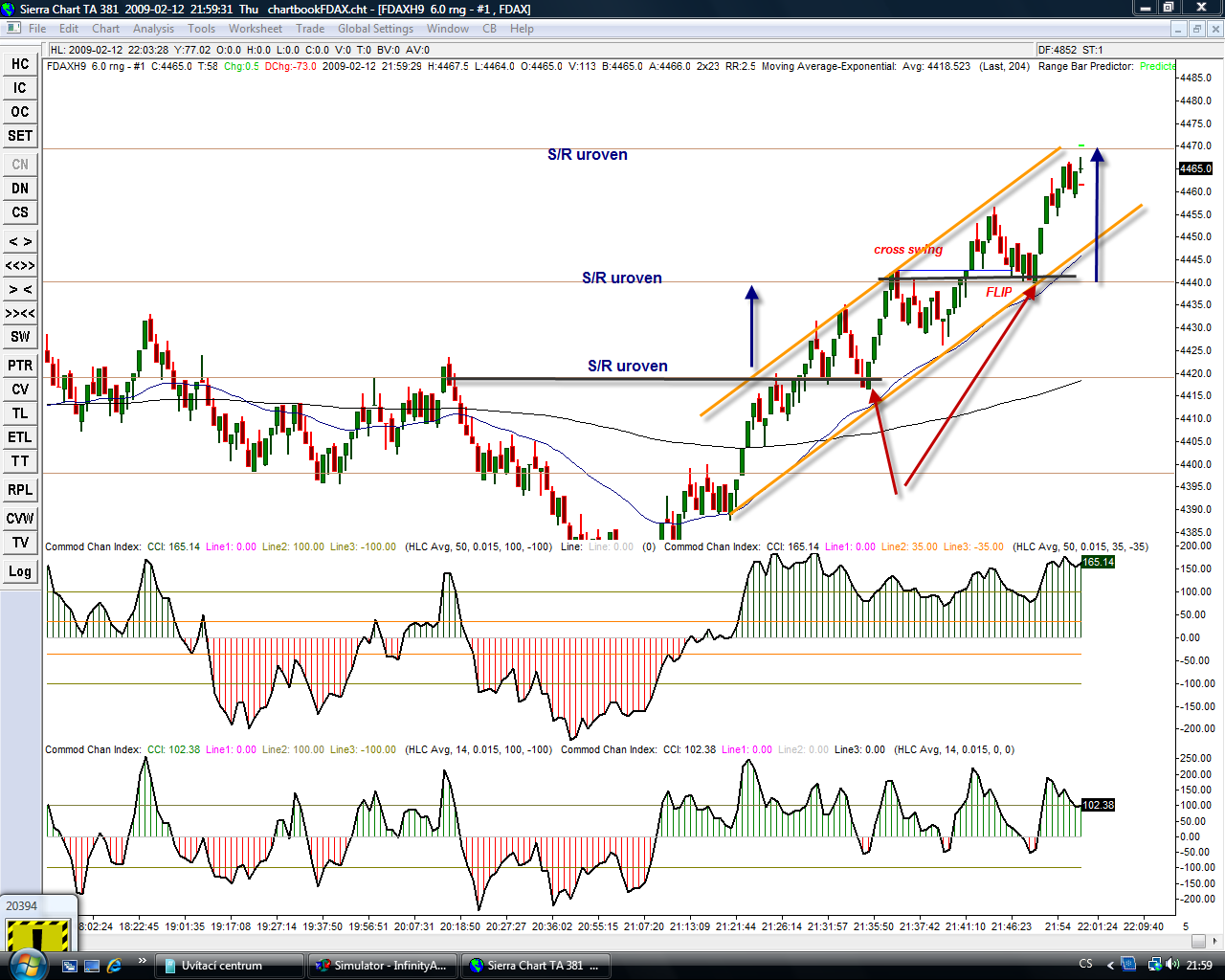Viewport: 1225px width, 980px height.
Task: Click the network tray icon
Action: pos(1154,965)
